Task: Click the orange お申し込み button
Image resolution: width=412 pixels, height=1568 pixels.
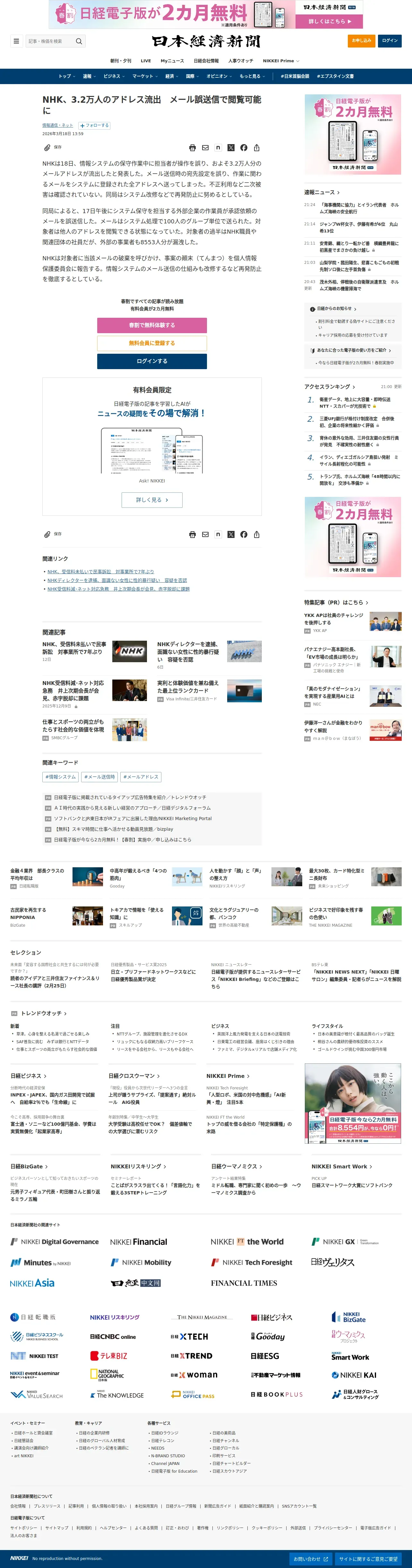Action: click(x=362, y=41)
